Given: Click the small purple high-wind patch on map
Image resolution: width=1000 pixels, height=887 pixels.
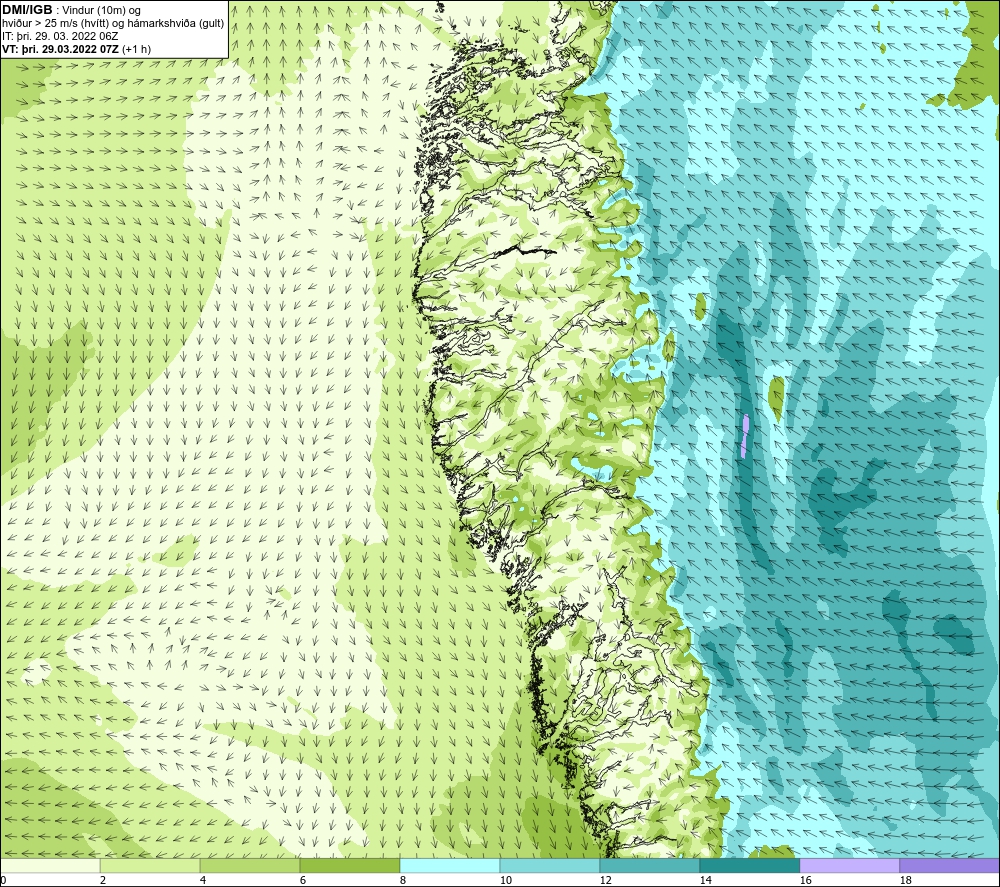Looking at the screenshot, I should click(x=745, y=436).
